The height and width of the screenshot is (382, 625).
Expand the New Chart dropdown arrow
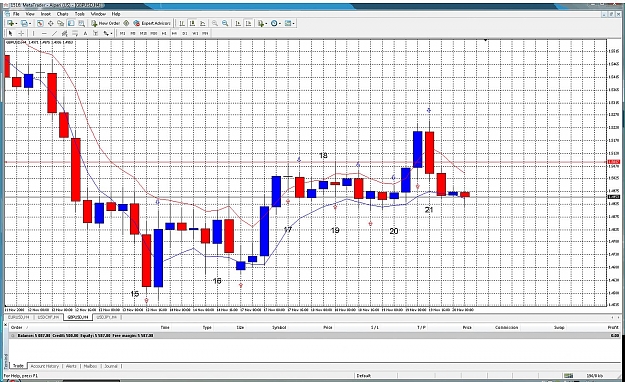(x=16, y=24)
